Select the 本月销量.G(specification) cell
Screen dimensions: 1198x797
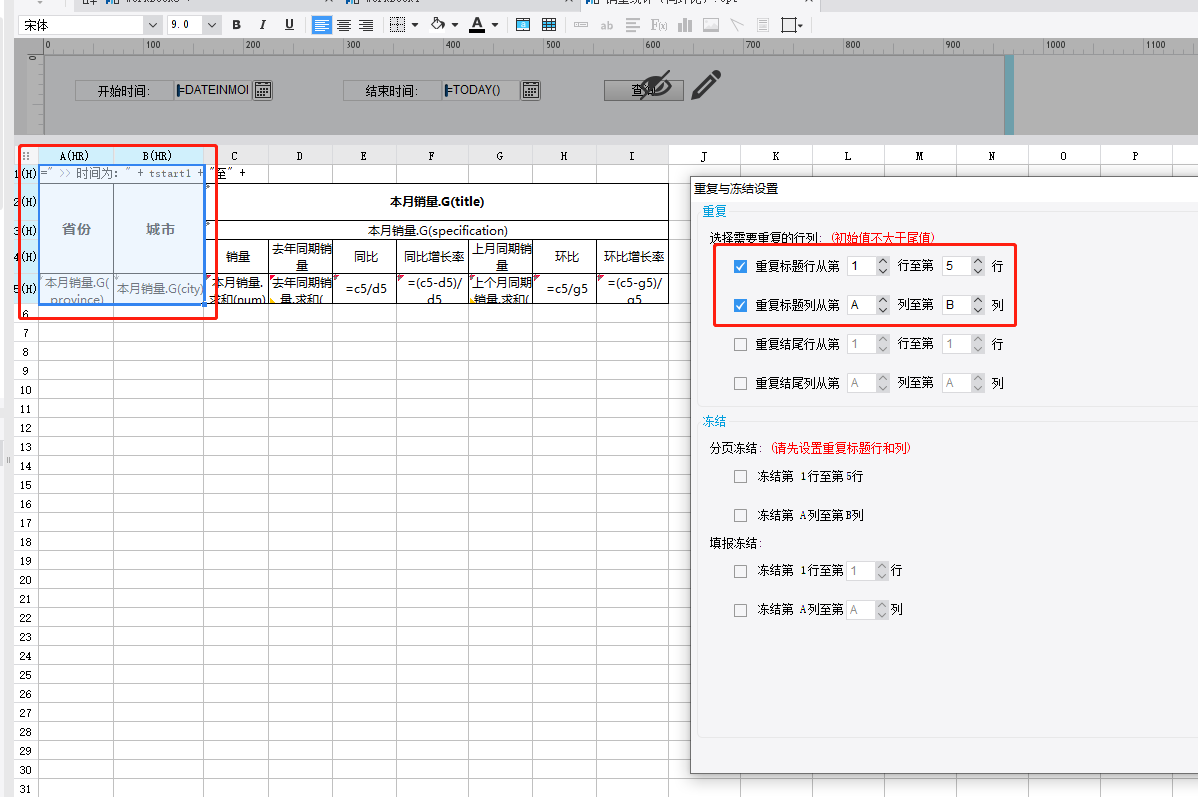point(437,230)
